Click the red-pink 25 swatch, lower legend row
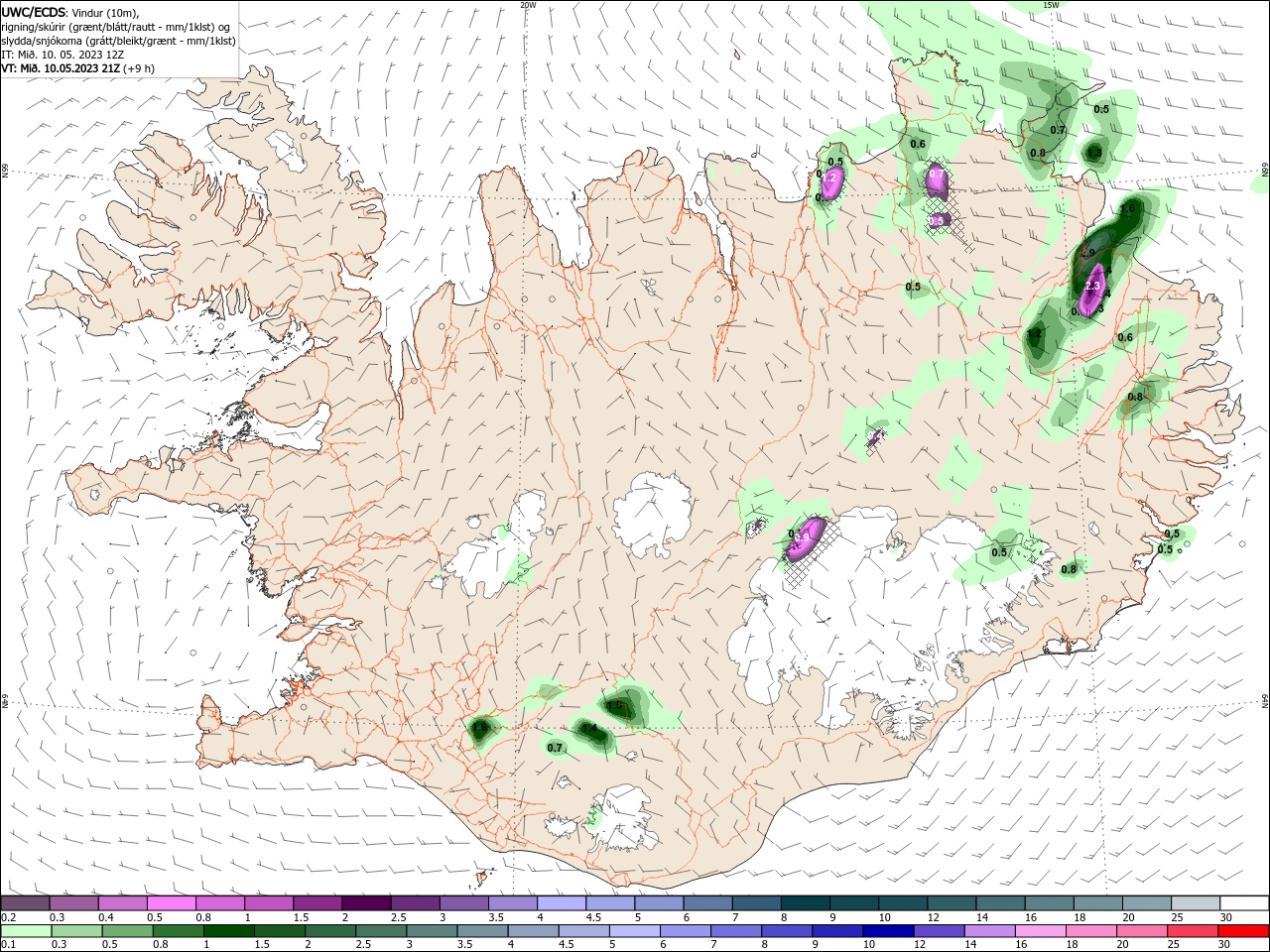 click(1193, 931)
